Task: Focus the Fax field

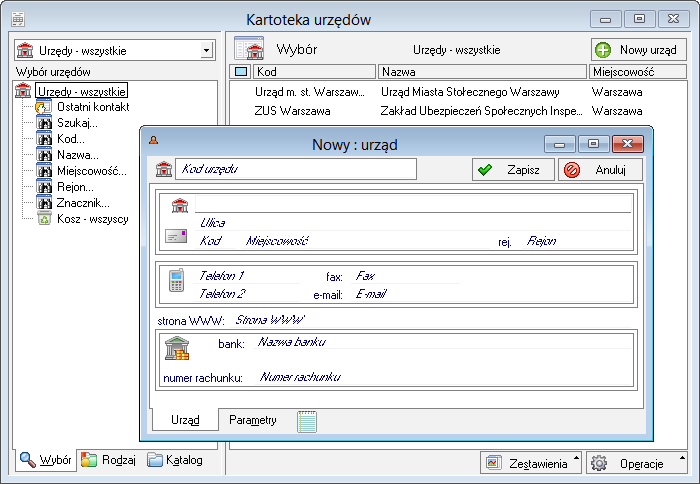Action: 405,276
